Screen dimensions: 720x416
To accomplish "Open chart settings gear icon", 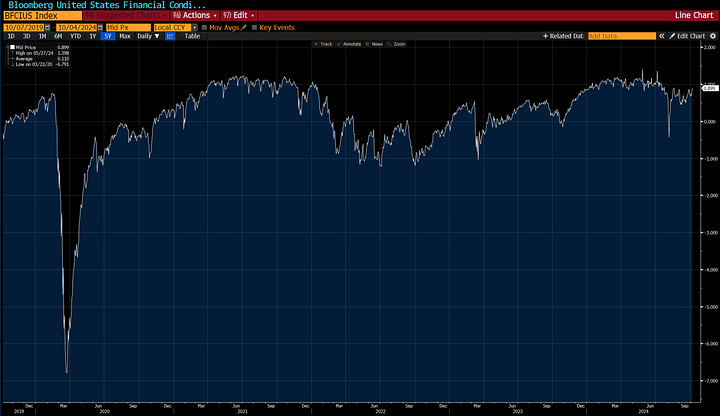I will pyautogui.click(x=713, y=36).
